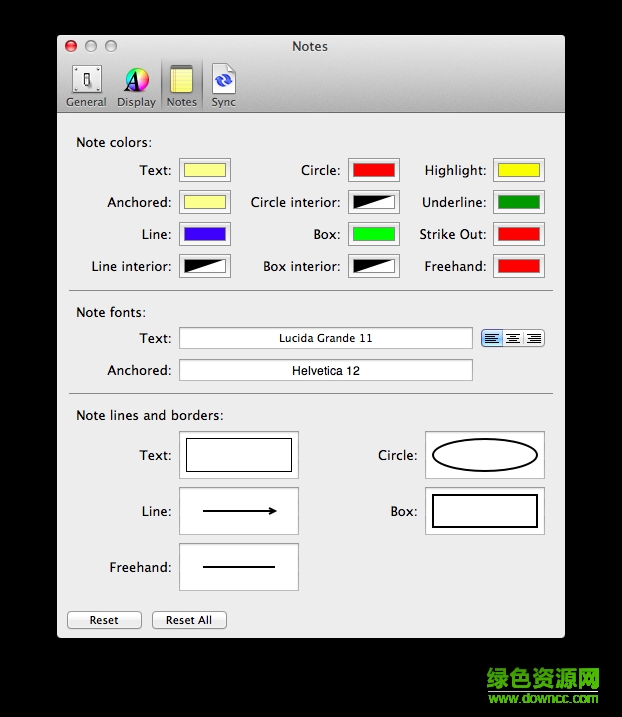Click the Anchored note color swatch
This screenshot has height=717, width=622.
point(205,202)
